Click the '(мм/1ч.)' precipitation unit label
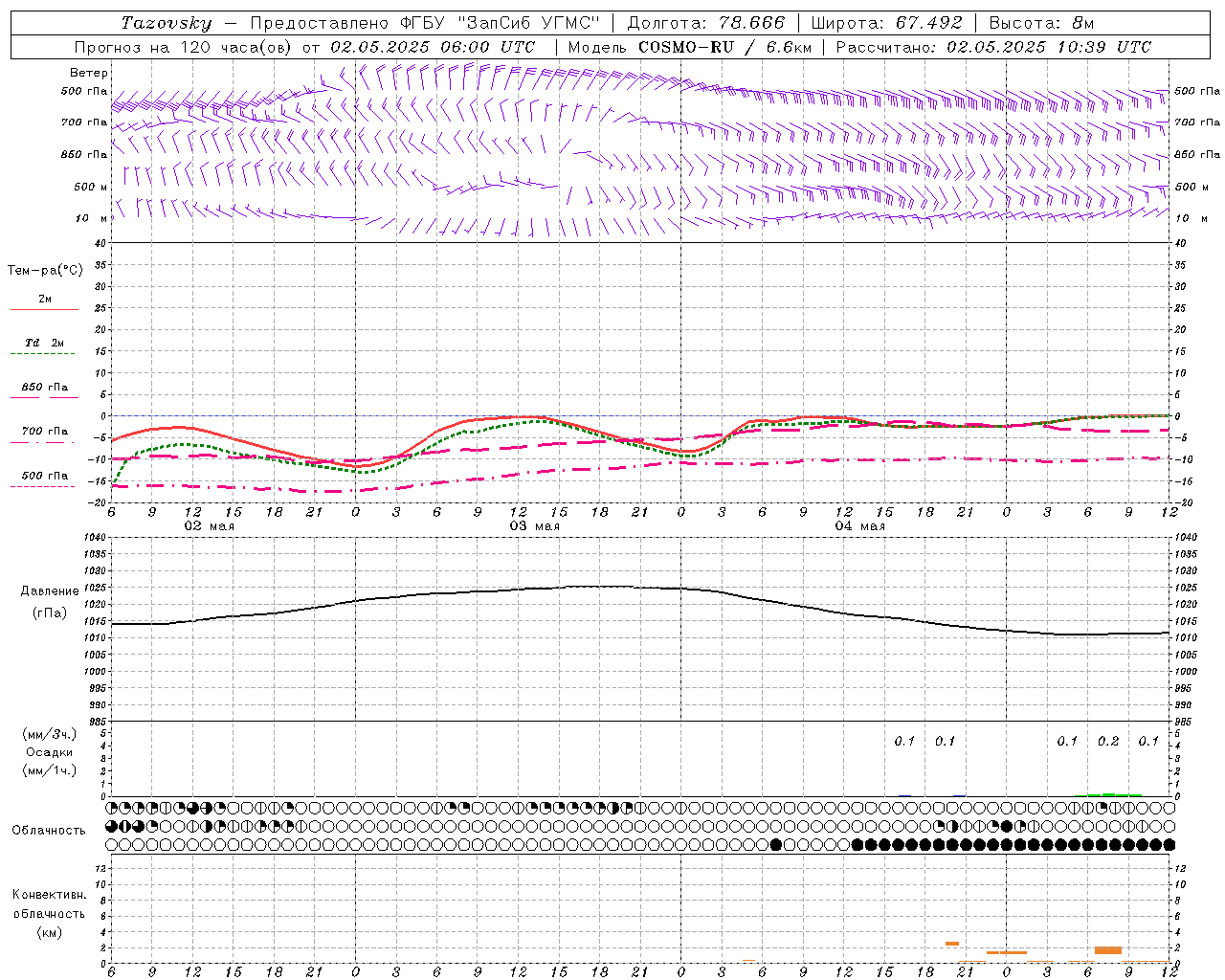 coord(49,770)
